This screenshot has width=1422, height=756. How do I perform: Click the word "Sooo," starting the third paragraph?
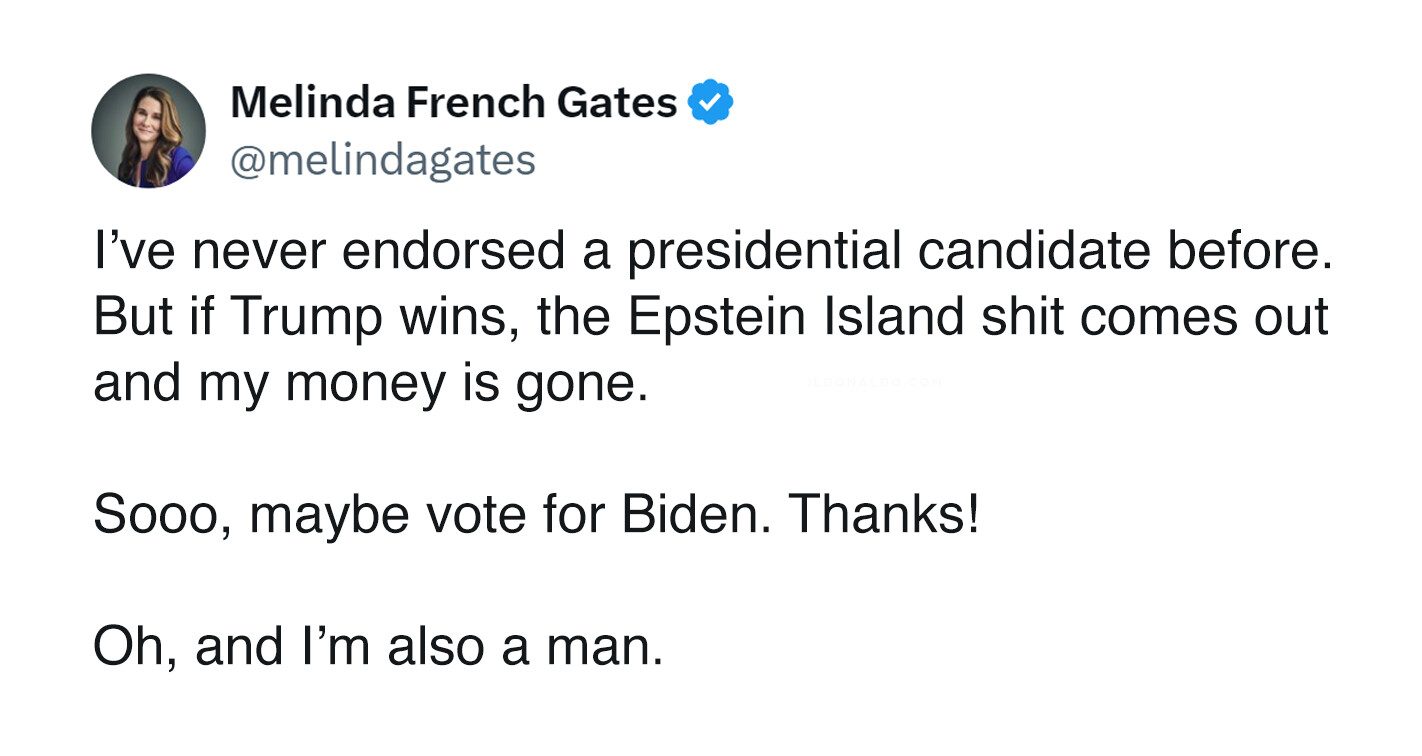click(163, 516)
